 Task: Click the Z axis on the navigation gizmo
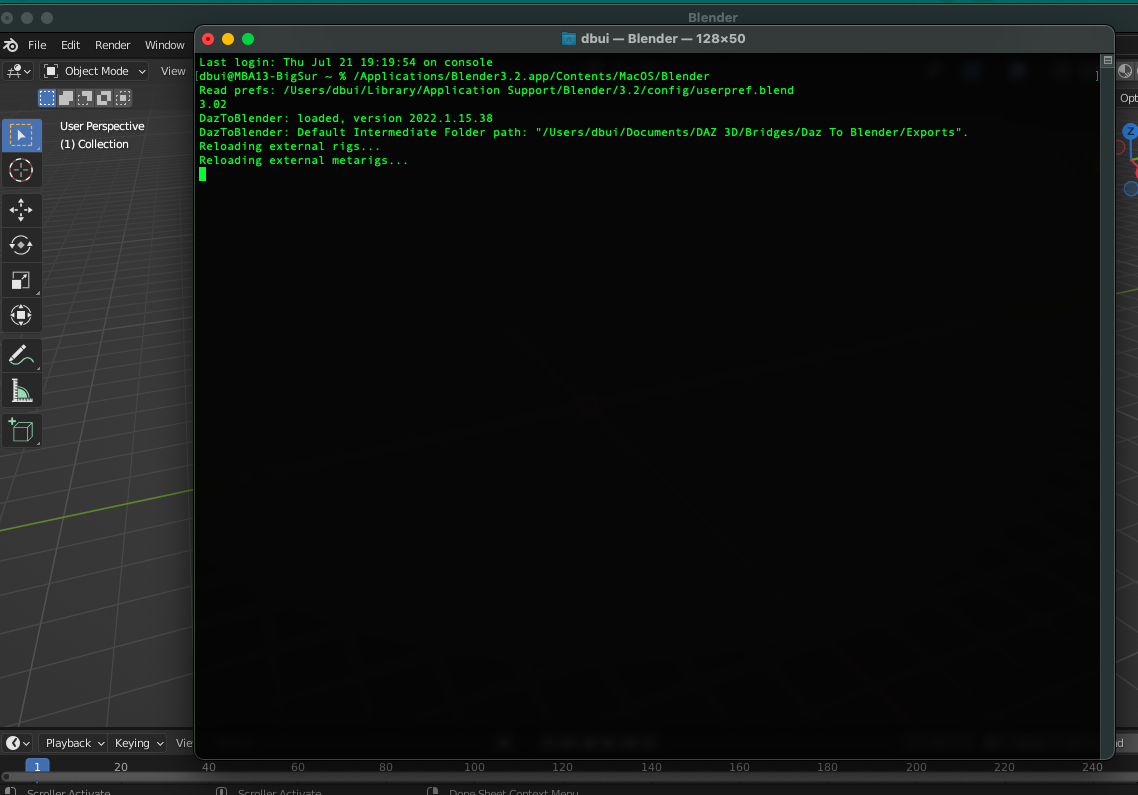(x=1131, y=130)
